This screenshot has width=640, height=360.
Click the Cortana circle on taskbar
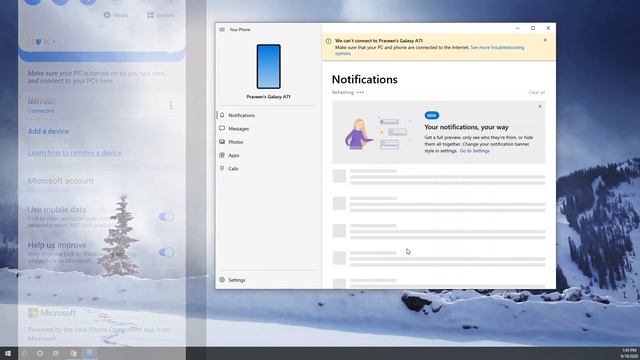click(x=40, y=353)
